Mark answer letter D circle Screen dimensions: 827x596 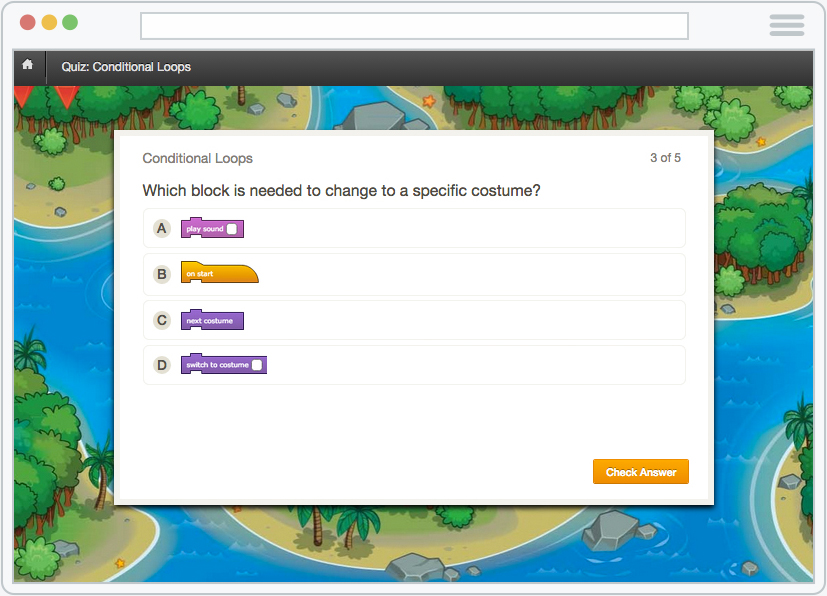tap(162, 365)
